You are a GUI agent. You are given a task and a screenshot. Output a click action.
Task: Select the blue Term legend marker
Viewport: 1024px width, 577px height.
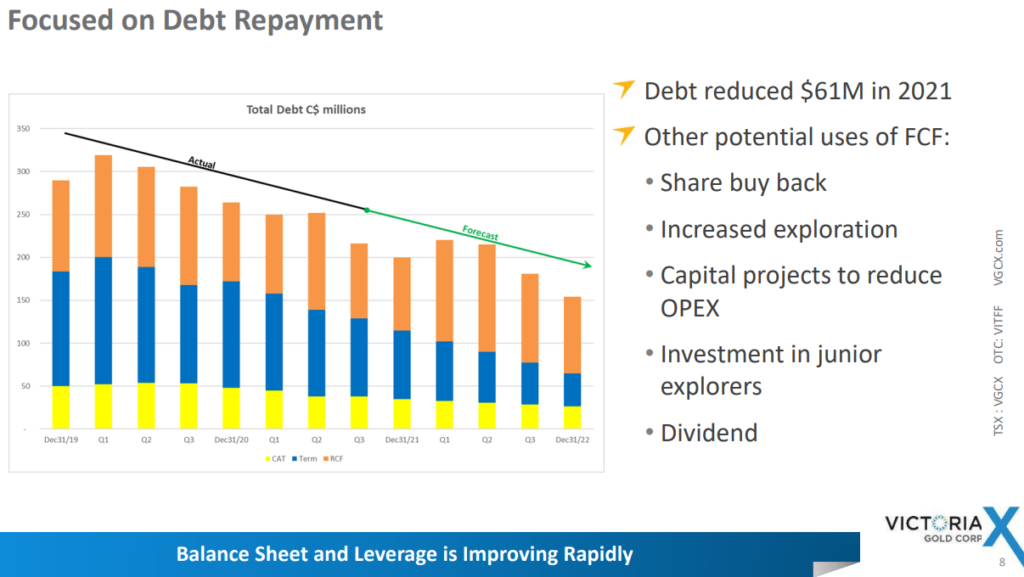(295, 459)
